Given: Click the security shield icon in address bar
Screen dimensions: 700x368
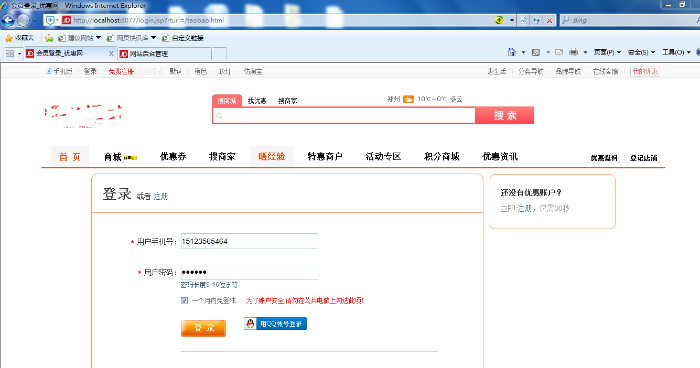Looking at the screenshot, I should (x=50, y=20).
